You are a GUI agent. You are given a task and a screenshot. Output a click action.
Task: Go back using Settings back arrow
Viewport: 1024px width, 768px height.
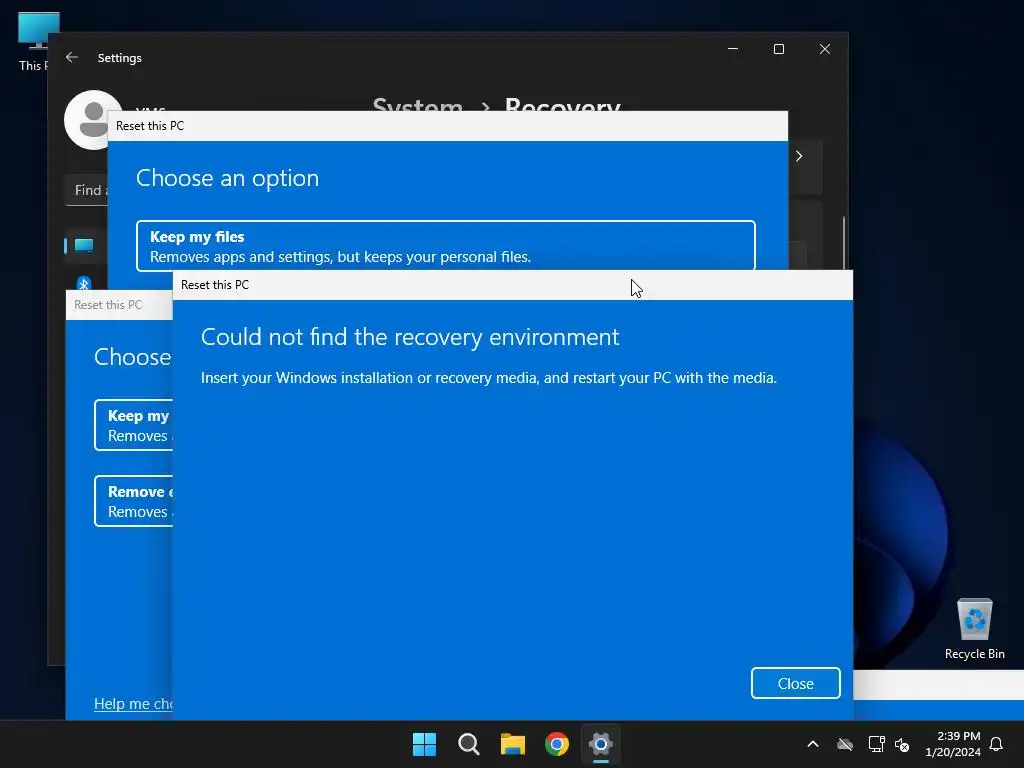coord(72,57)
